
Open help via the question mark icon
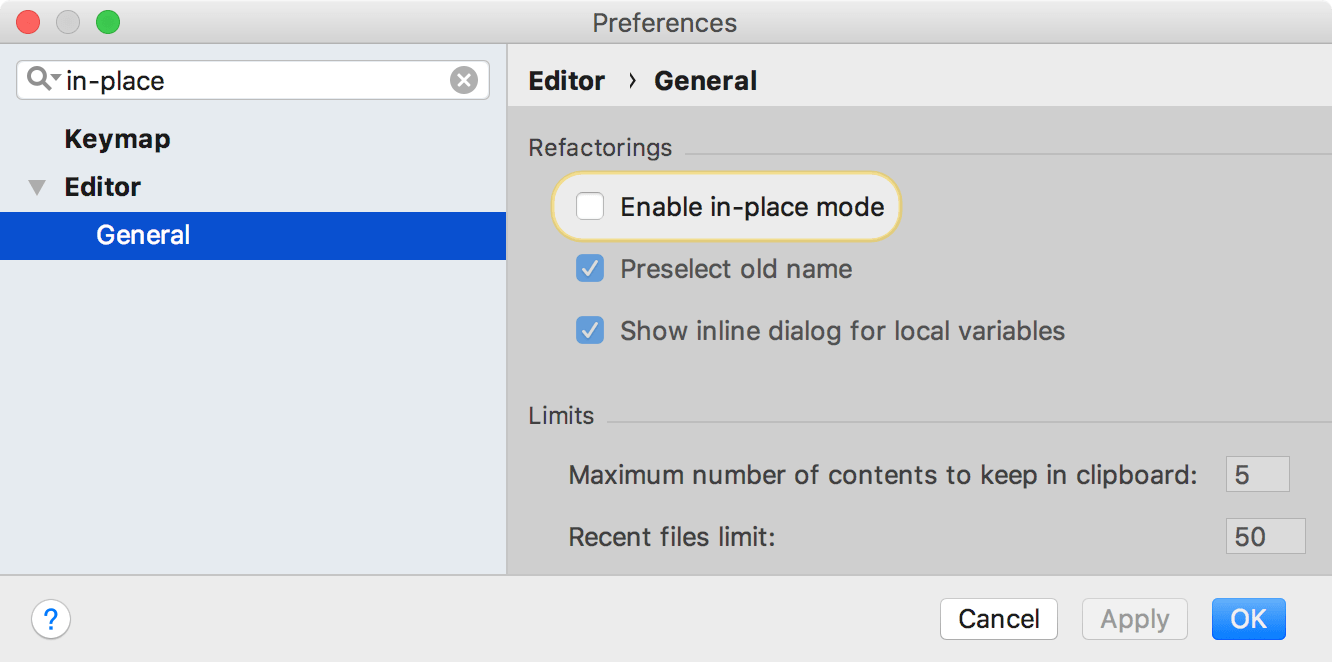(x=51, y=619)
